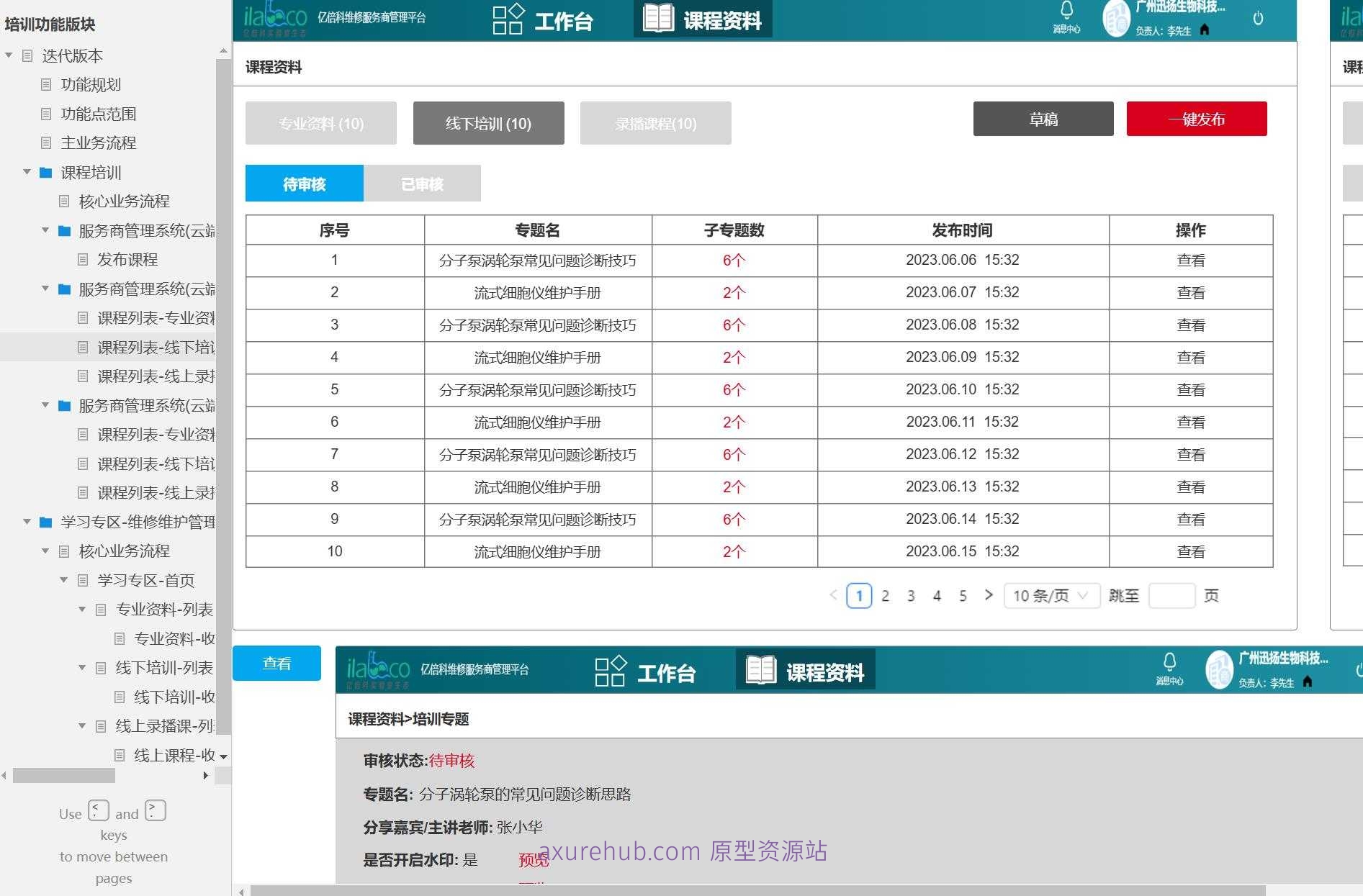1363x896 pixels.
Task: Click the home icon beside 李先生
Action: (x=1206, y=30)
